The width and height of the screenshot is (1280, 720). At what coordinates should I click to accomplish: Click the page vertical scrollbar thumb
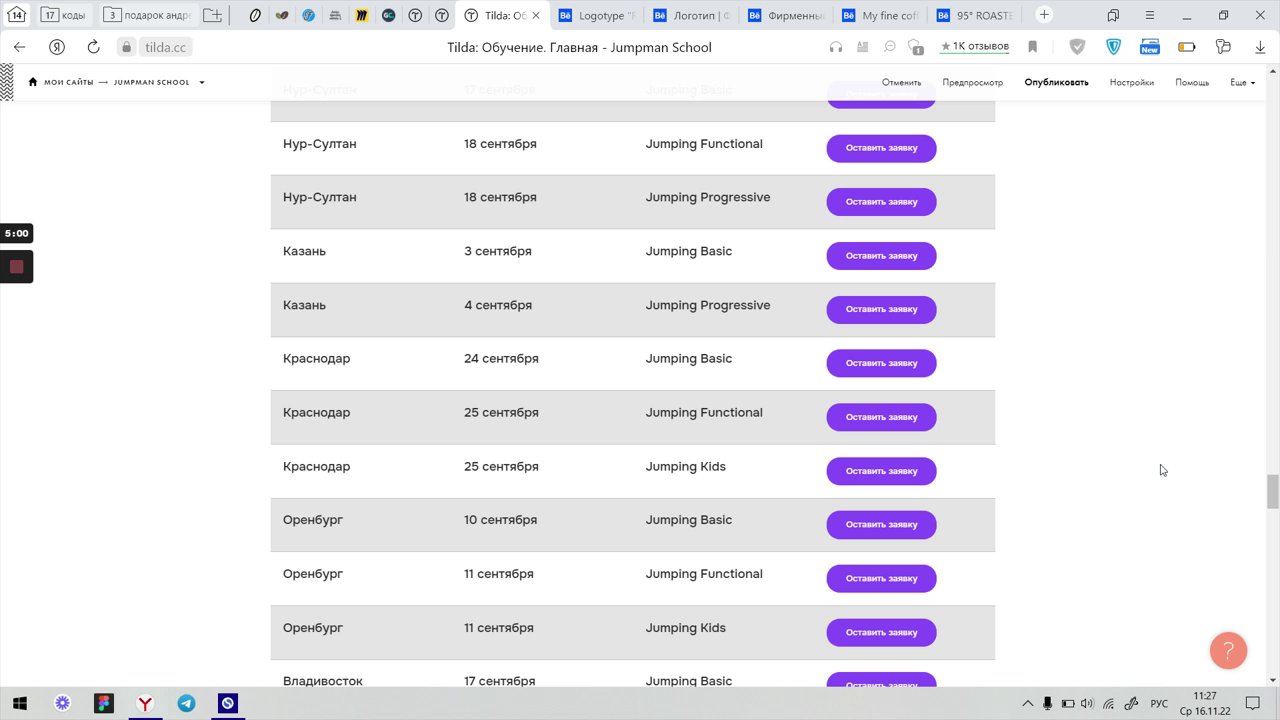pos(1272,492)
